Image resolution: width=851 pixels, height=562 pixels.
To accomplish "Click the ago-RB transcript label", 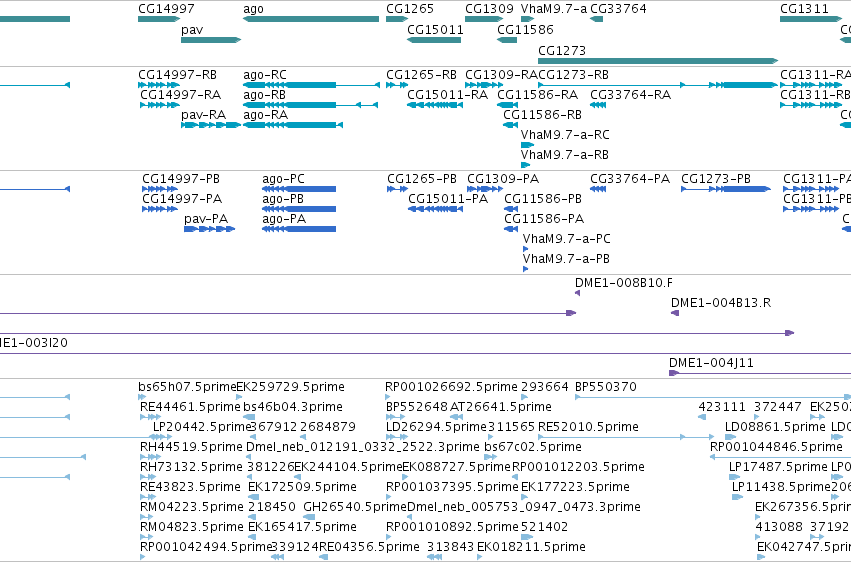I will click(x=264, y=95).
